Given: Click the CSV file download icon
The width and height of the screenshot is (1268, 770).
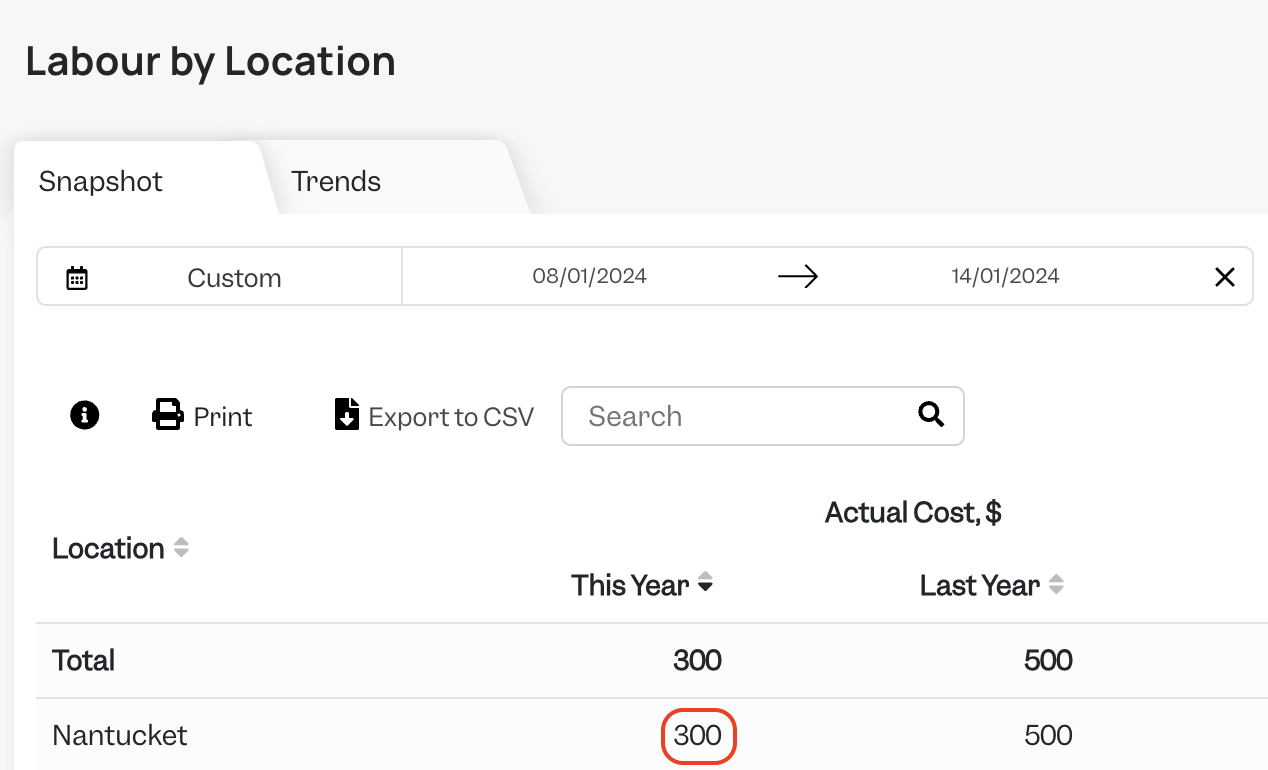Looking at the screenshot, I should pos(346,414).
